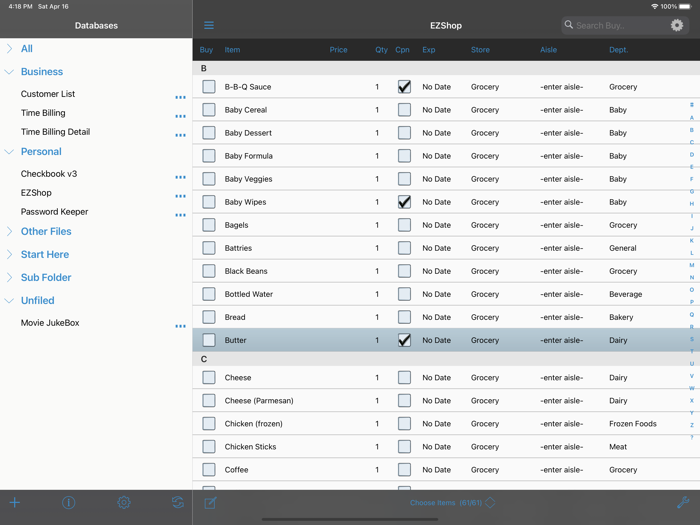Sort by Exp column header

[x=429, y=50]
